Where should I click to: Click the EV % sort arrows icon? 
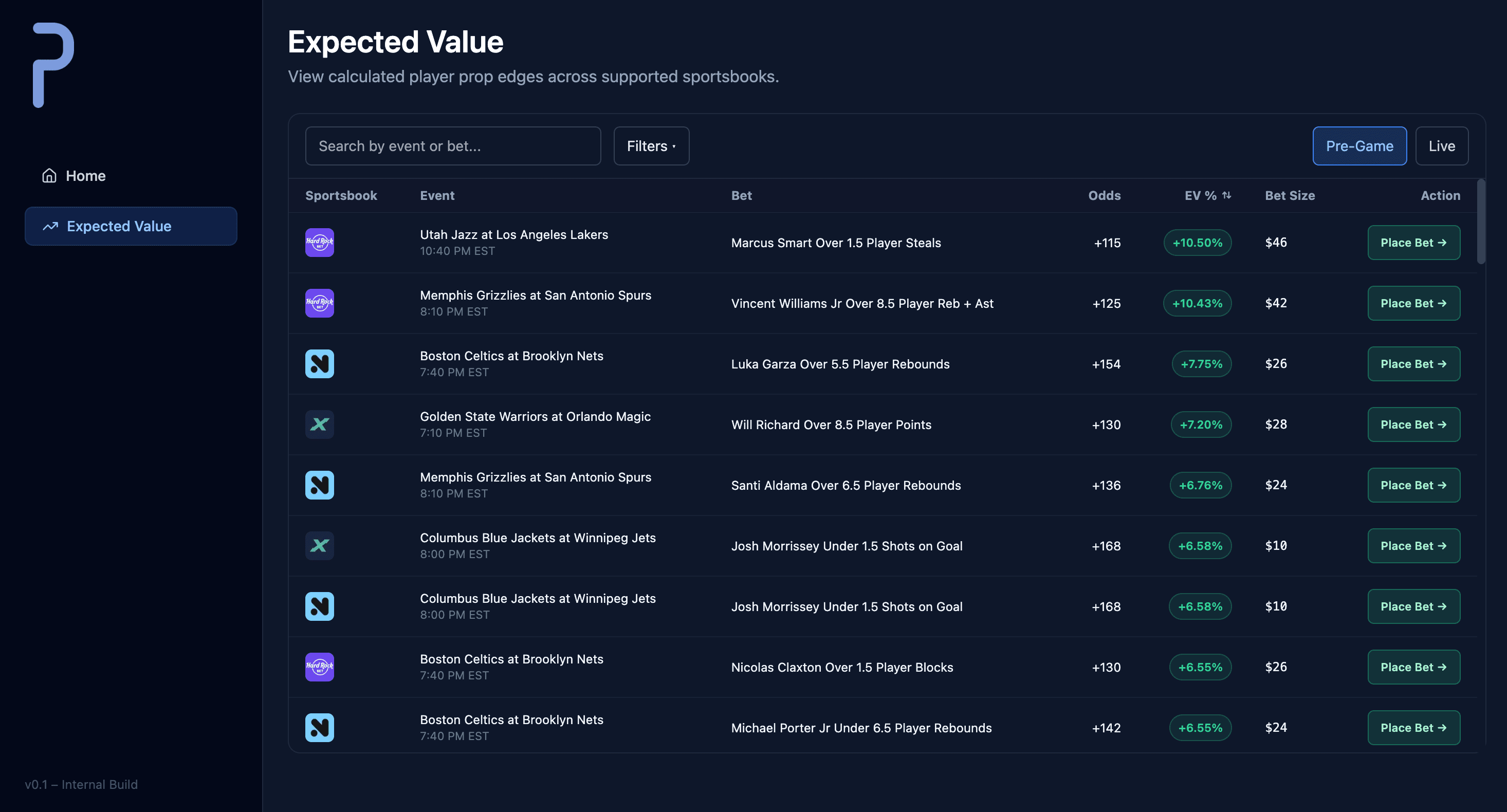(x=1227, y=195)
